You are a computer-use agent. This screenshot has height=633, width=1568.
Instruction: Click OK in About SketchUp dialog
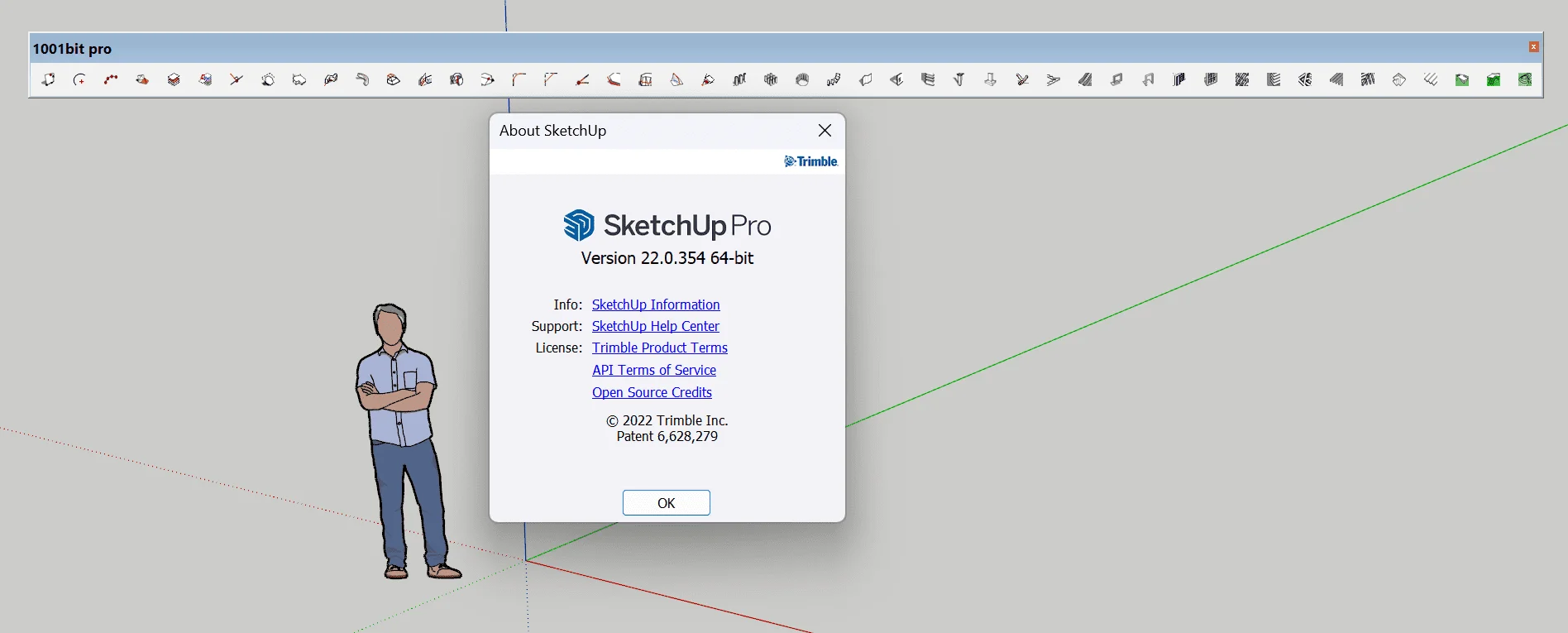coord(667,503)
